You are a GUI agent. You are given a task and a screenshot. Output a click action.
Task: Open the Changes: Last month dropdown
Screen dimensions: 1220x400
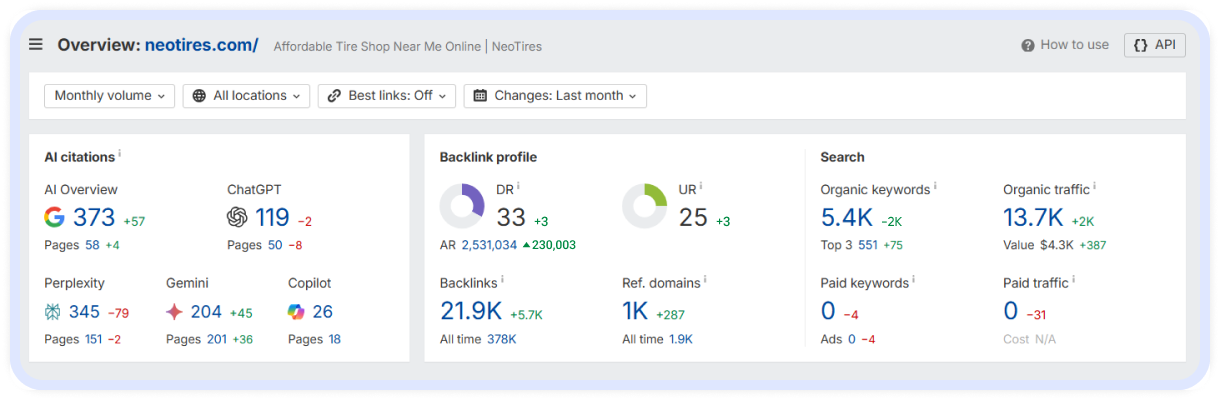pyautogui.click(x=555, y=96)
